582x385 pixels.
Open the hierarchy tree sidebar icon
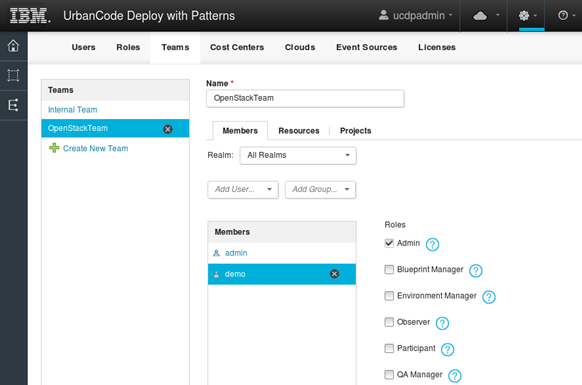point(13,105)
